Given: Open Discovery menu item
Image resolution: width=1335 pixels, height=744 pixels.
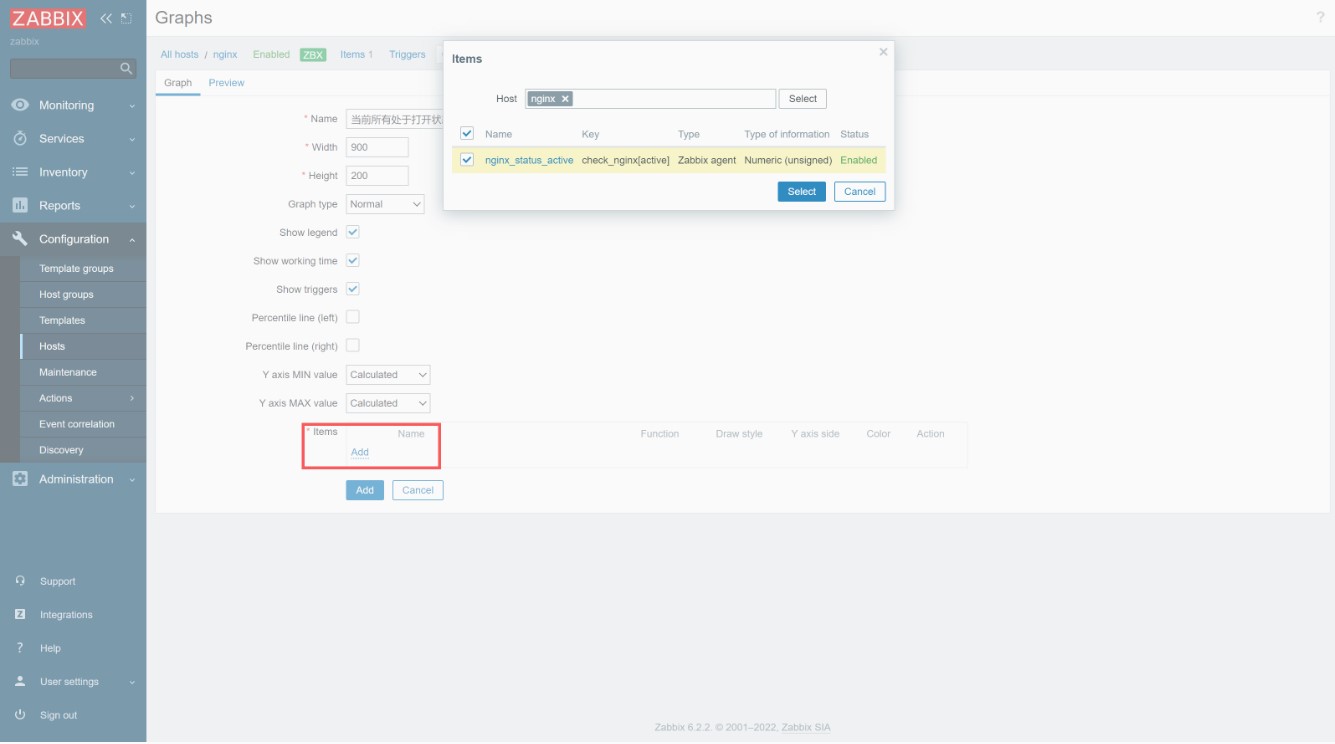Looking at the screenshot, I should tap(61, 450).
